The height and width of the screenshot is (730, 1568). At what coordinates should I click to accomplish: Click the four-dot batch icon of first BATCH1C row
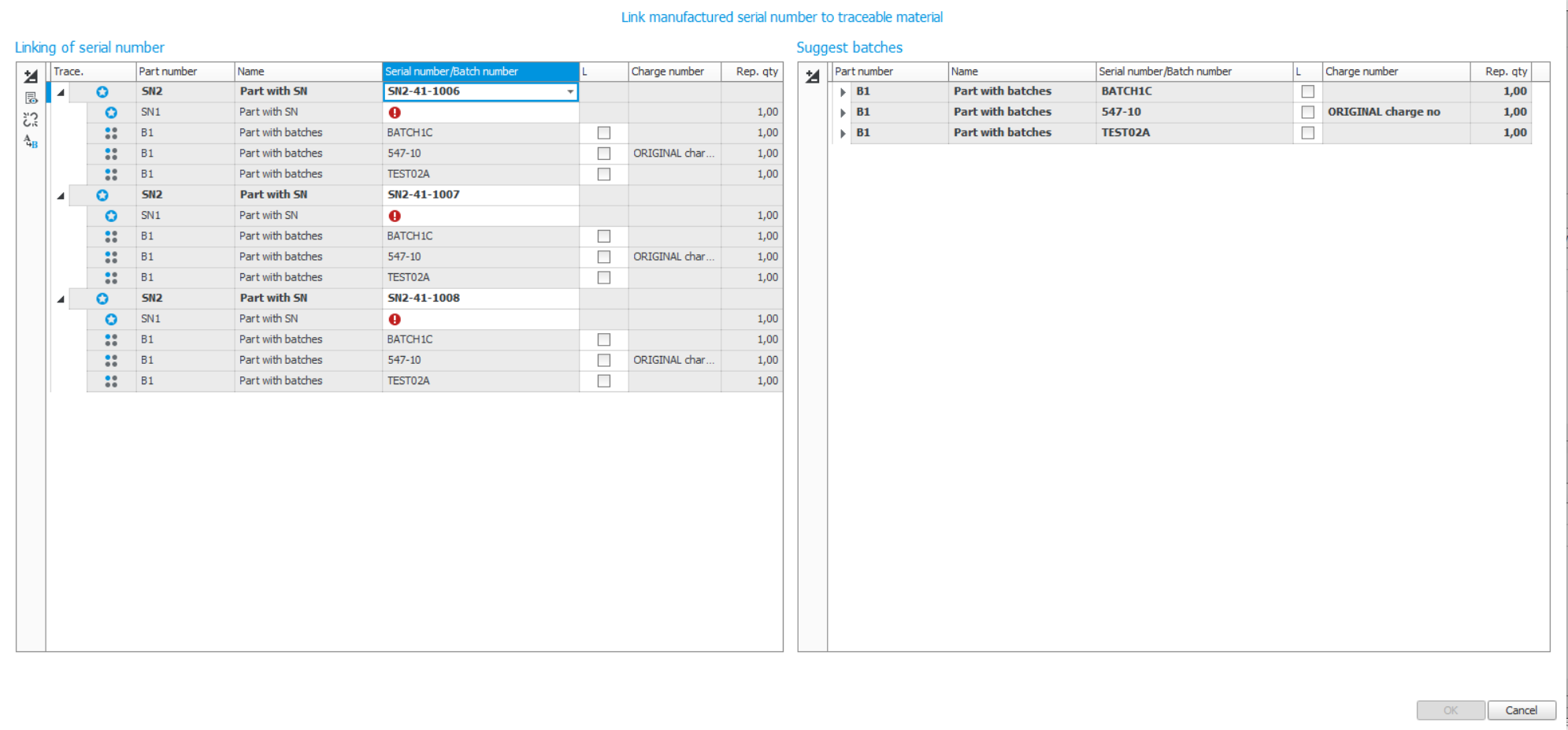tap(111, 133)
